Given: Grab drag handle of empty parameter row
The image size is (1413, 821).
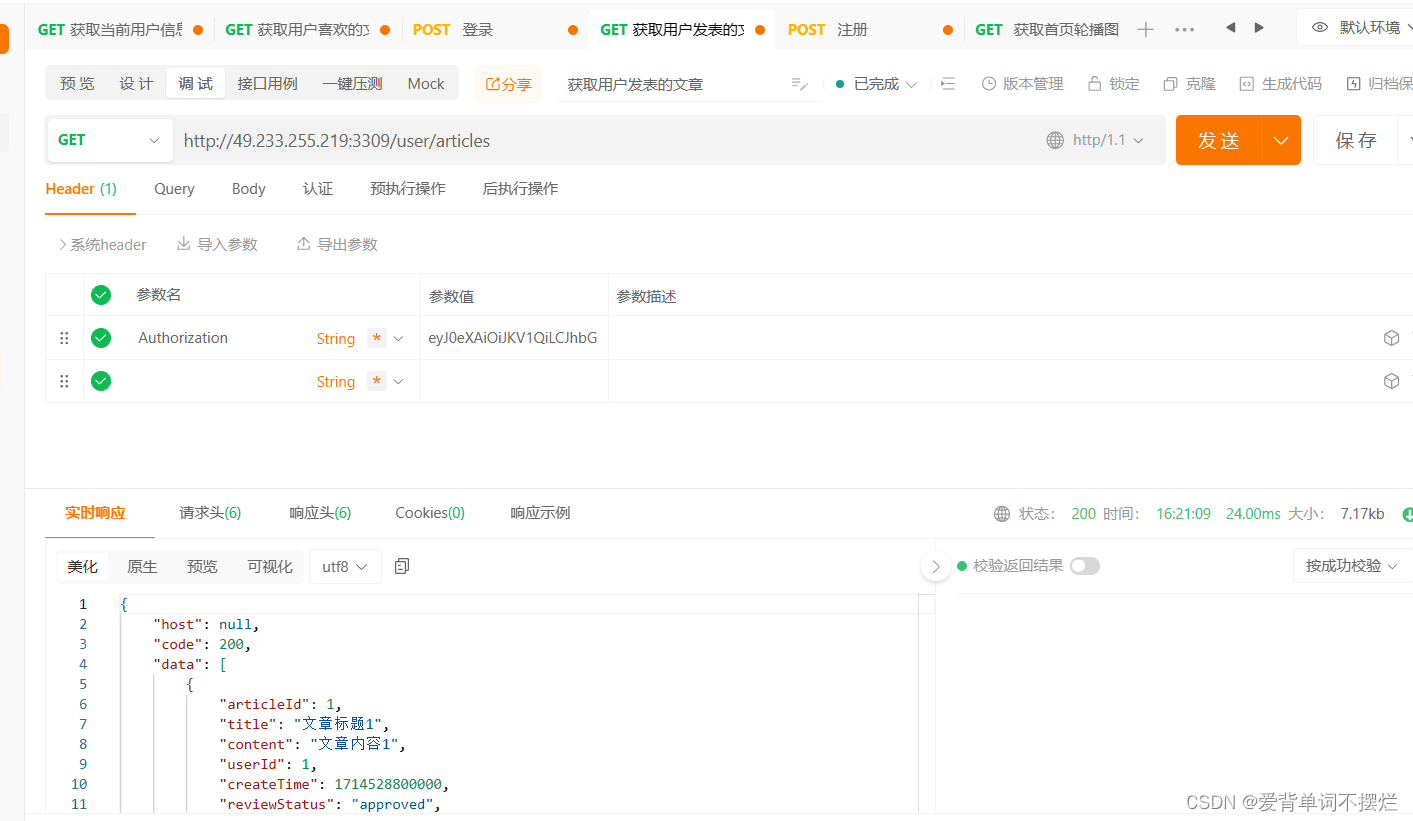Looking at the screenshot, I should (64, 381).
